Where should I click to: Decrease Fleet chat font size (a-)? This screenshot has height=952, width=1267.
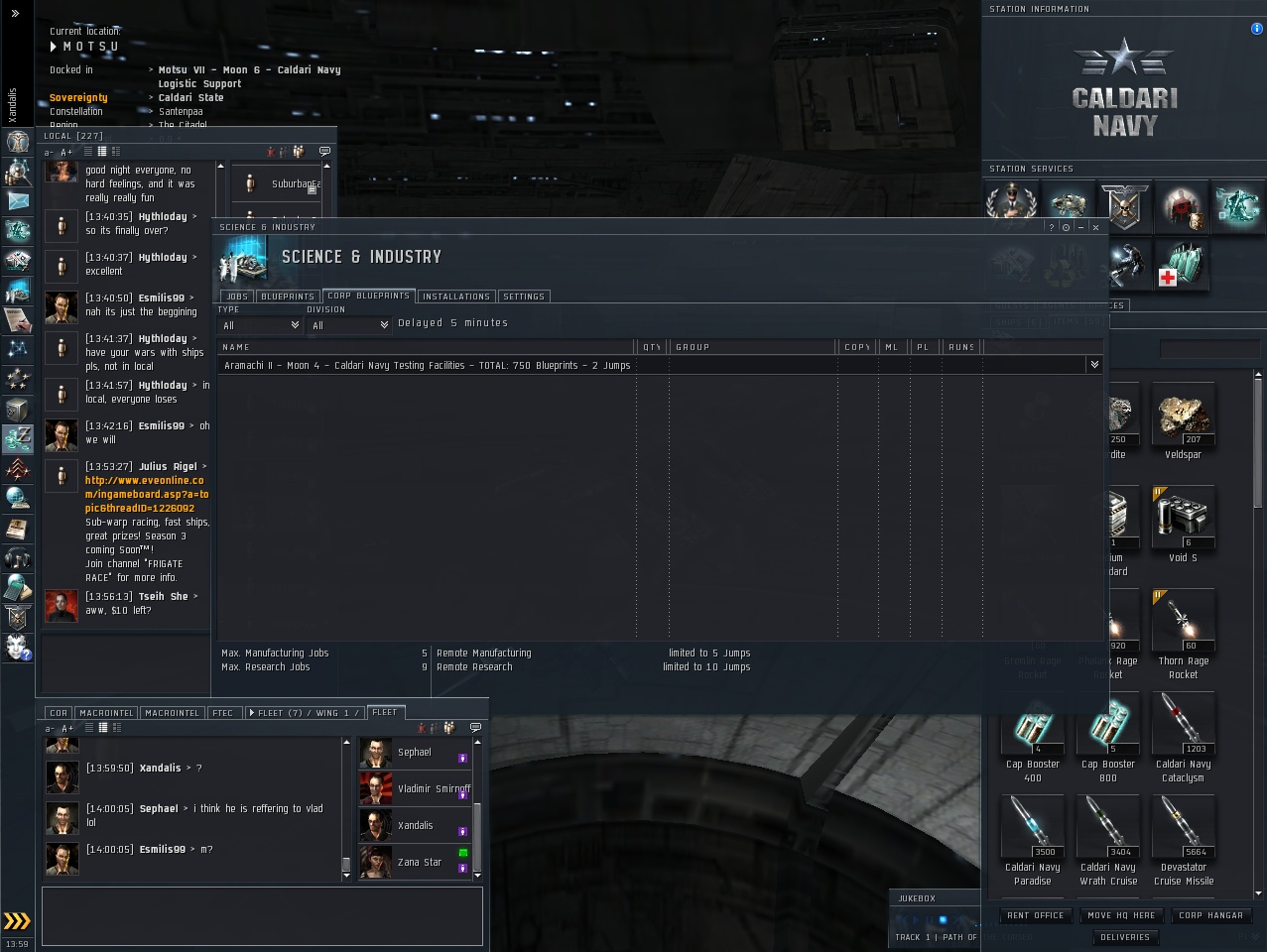[x=50, y=729]
